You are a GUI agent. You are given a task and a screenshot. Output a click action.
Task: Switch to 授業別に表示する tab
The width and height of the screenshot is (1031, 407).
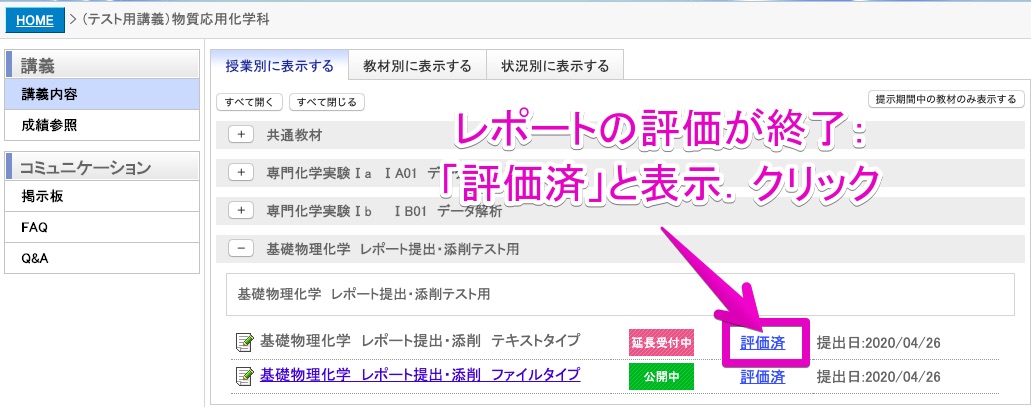point(279,66)
